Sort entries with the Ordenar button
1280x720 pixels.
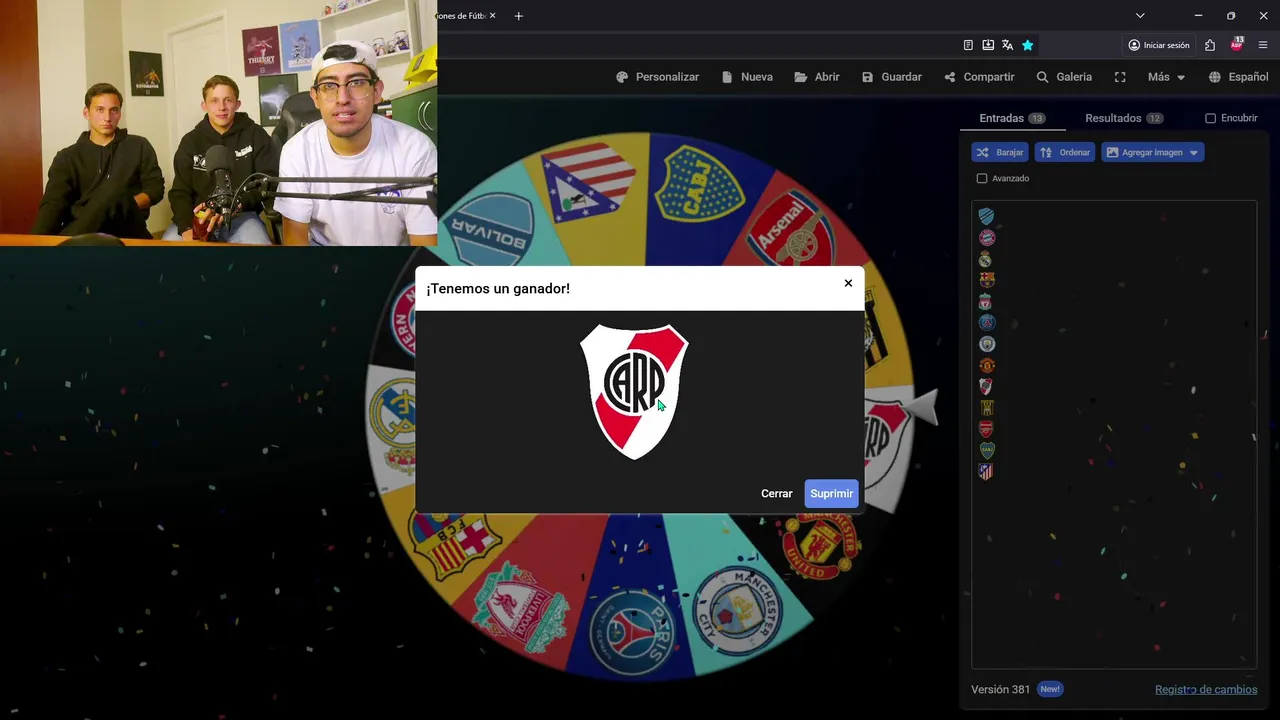[1064, 152]
